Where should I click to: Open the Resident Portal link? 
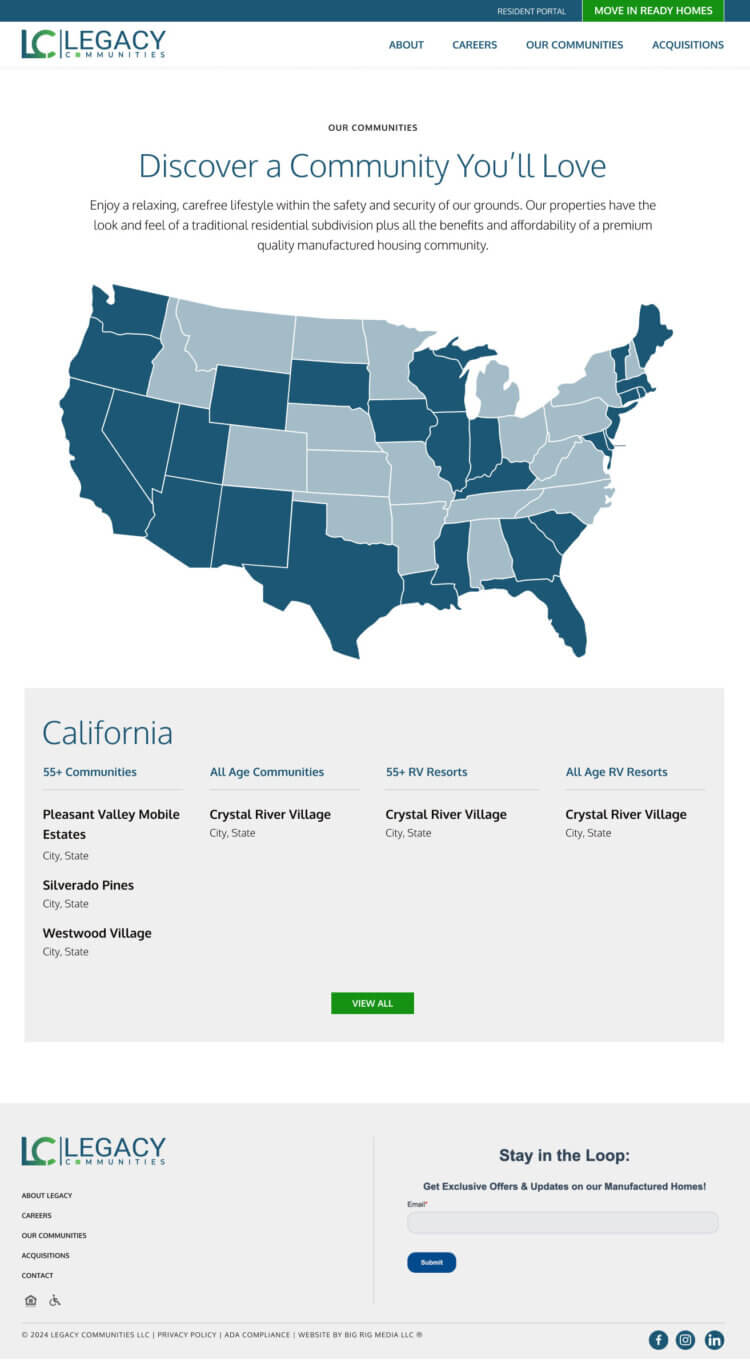point(531,12)
